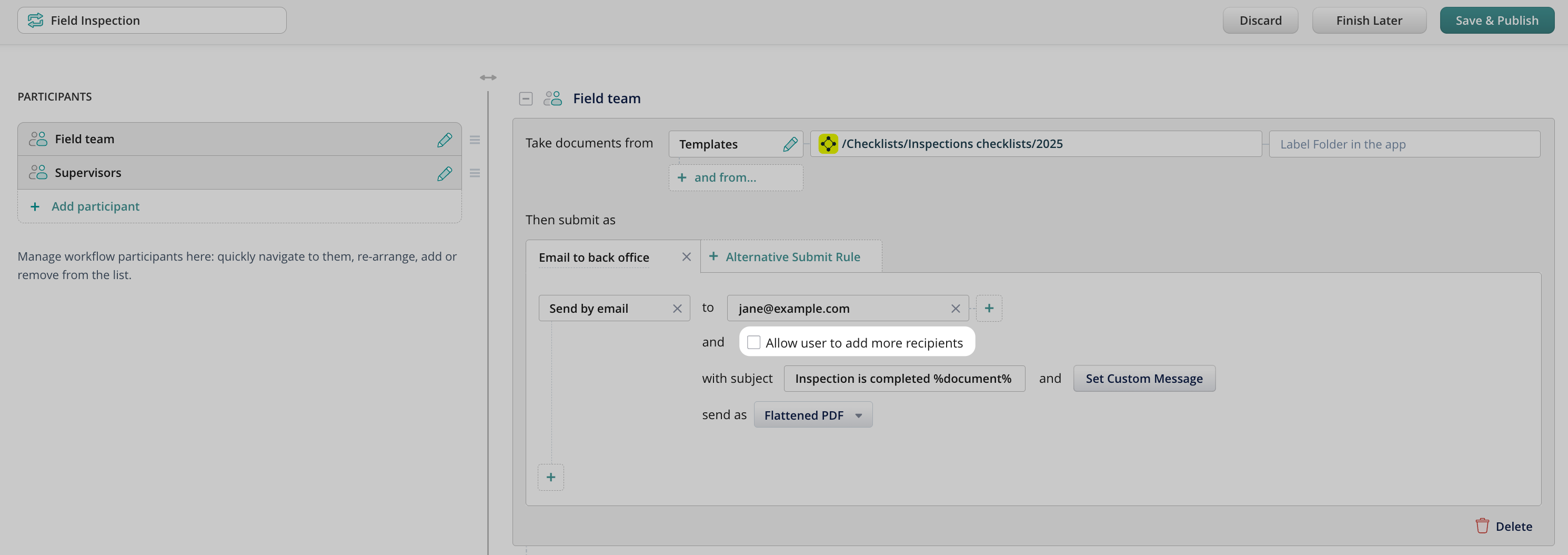This screenshot has height=555, width=1568.
Task: Click Set Custom Message button
Action: point(1143,378)
